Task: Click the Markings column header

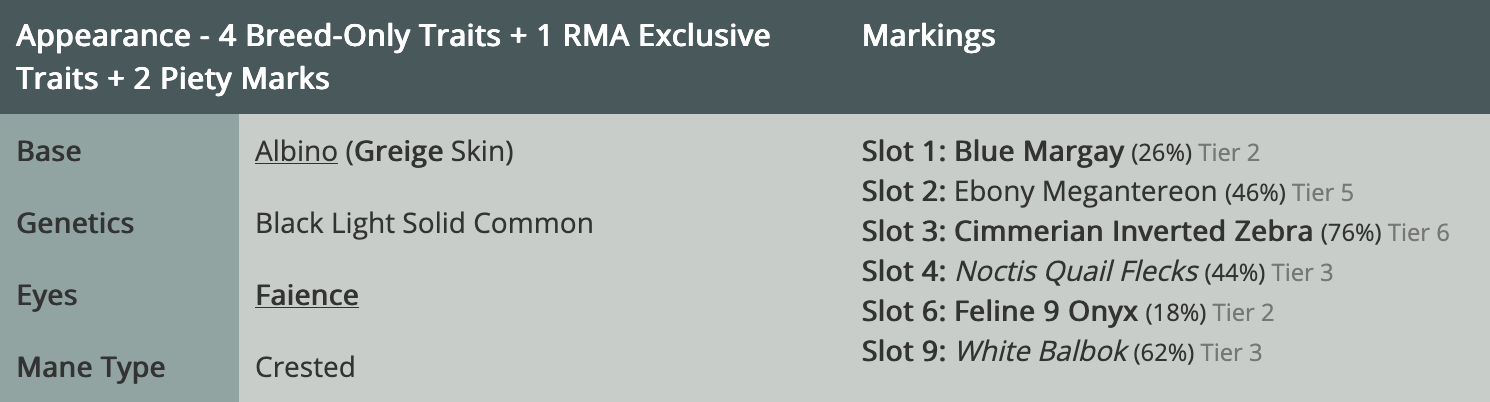Action: [x=928, y=37]
